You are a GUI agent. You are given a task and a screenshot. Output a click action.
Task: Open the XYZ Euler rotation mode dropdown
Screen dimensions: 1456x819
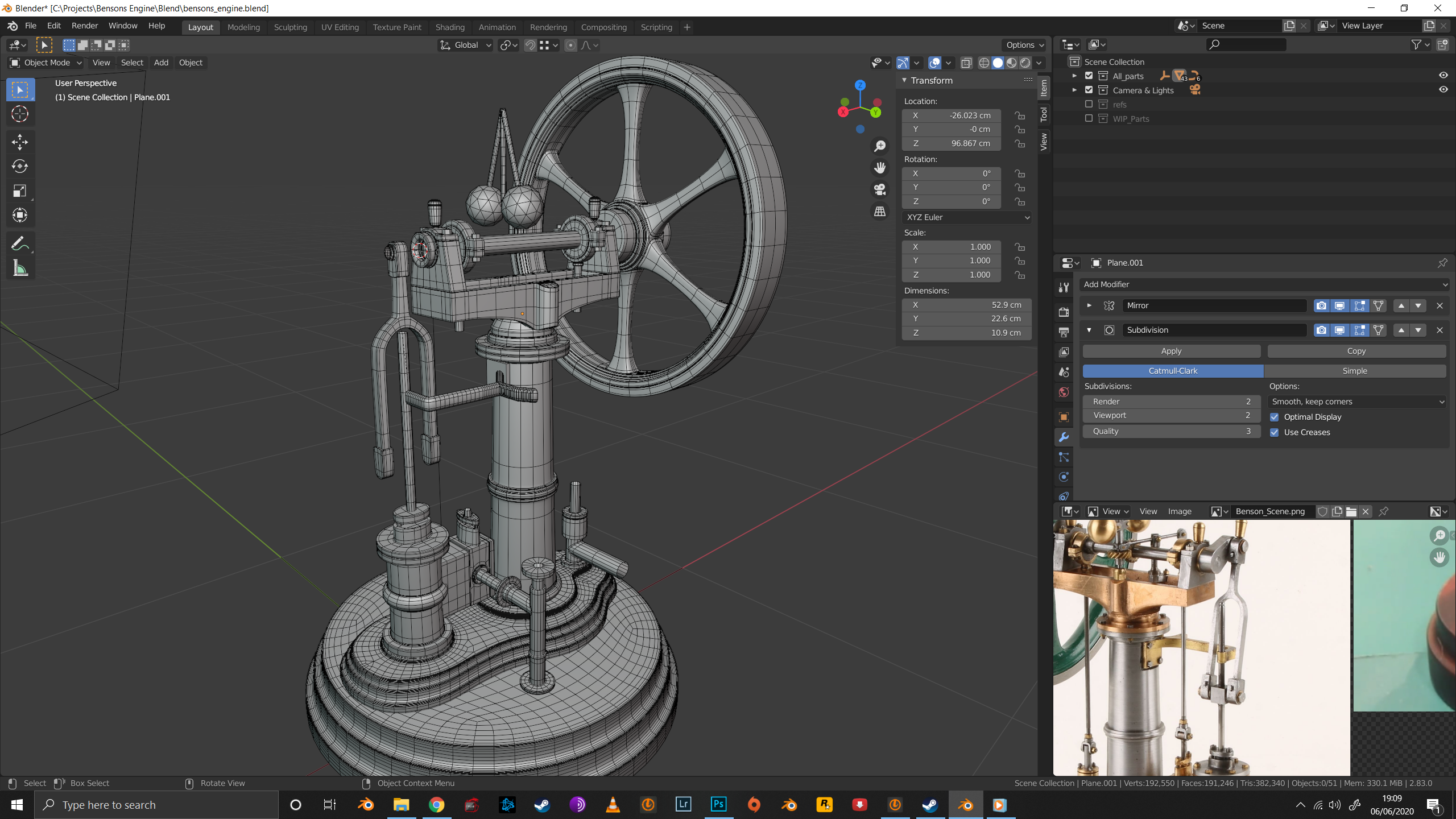coord(967,217)
